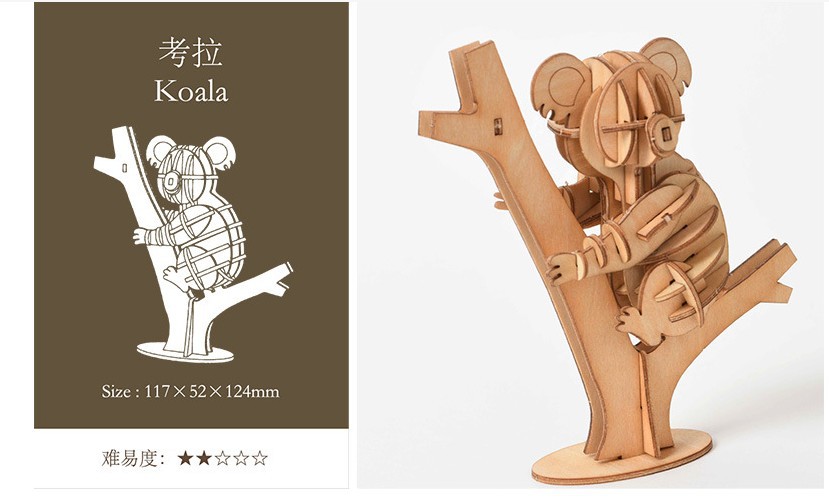The width and height of the screenshot is (829, 504).
Task: Click the brown product card background
Action: [x=191, y=215]
